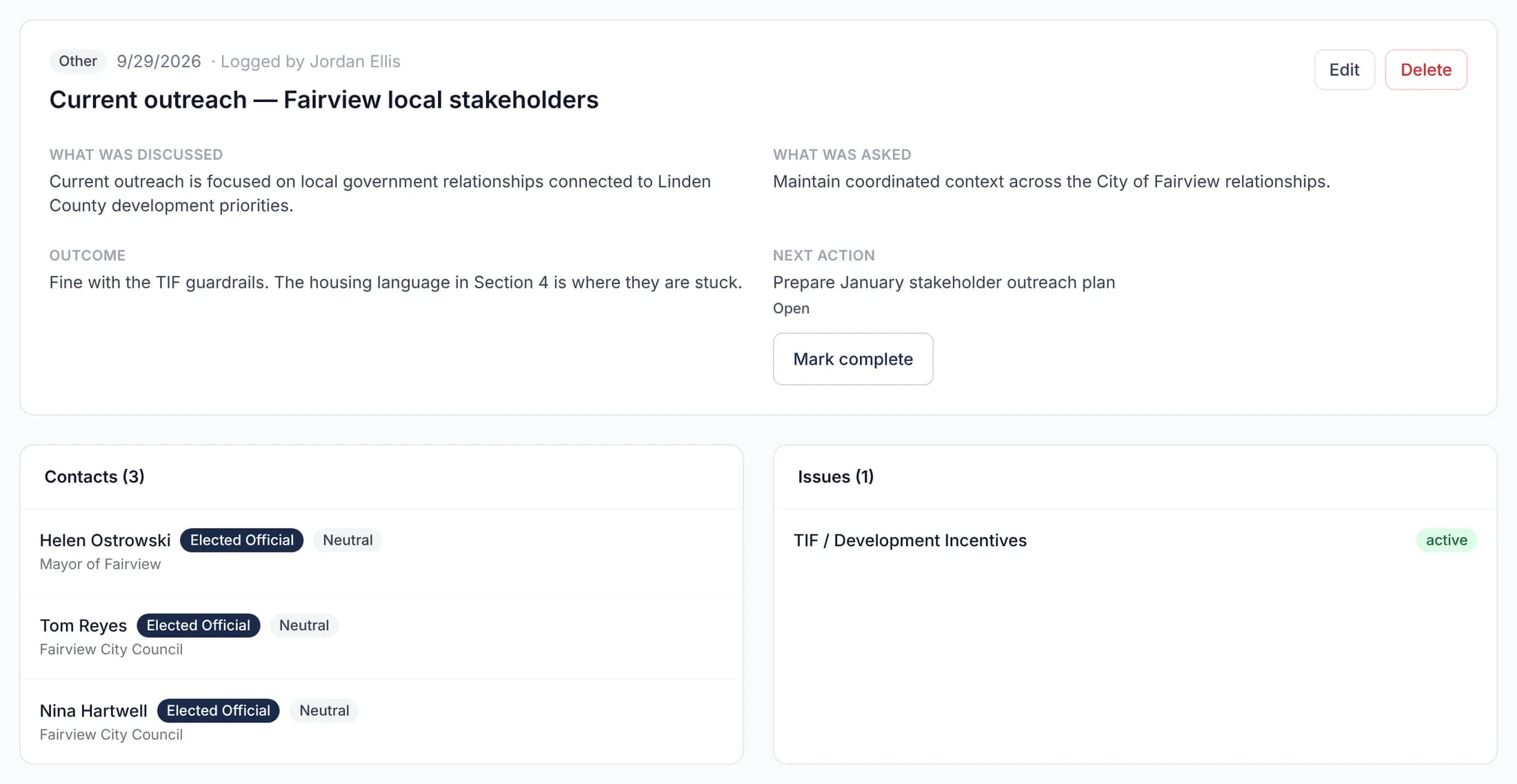
Task: Click the title 'Current outreach — Fairview local stakeholders'
Action: (323, 100)
